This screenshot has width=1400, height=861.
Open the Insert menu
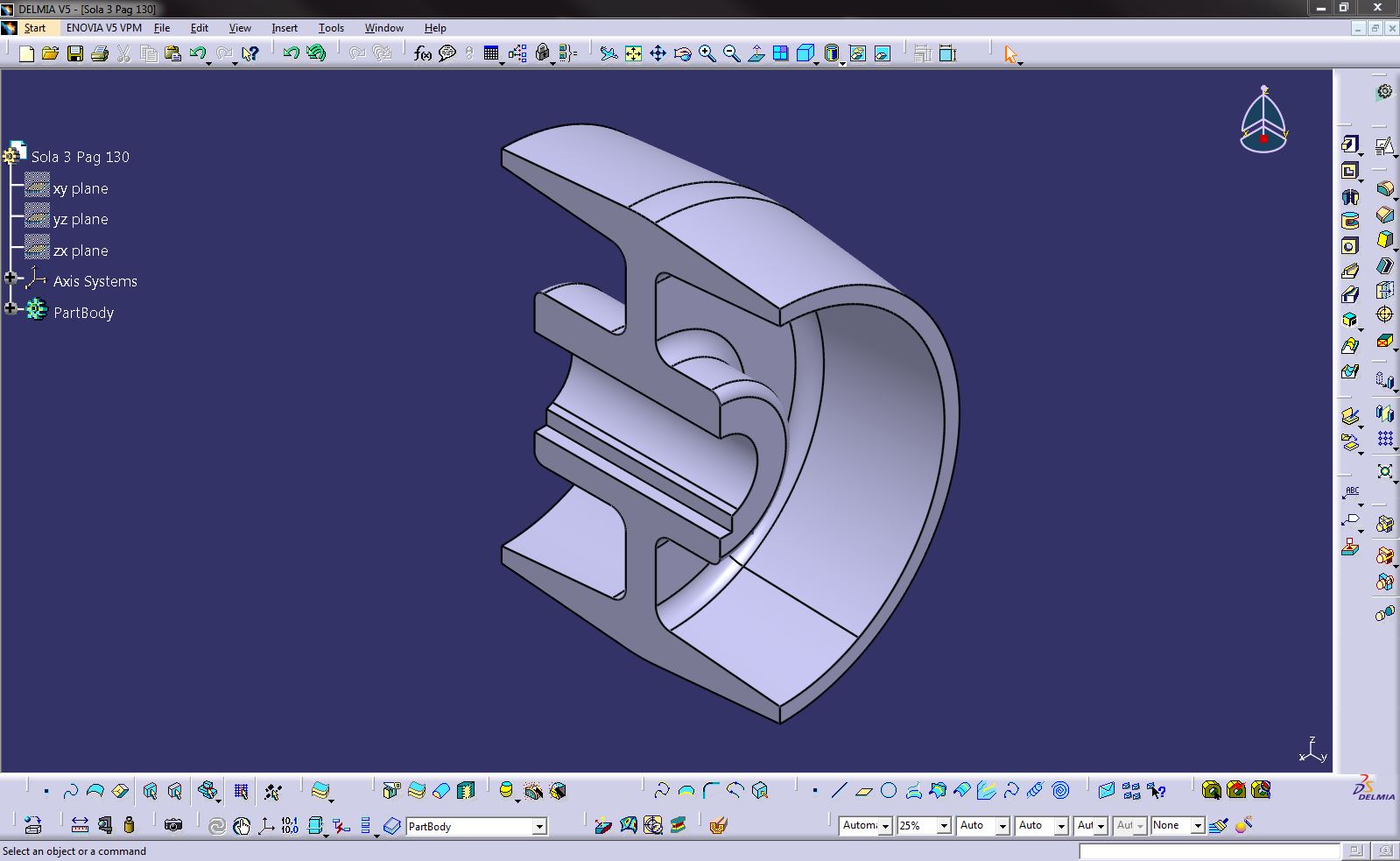click(x=285, y=28)
